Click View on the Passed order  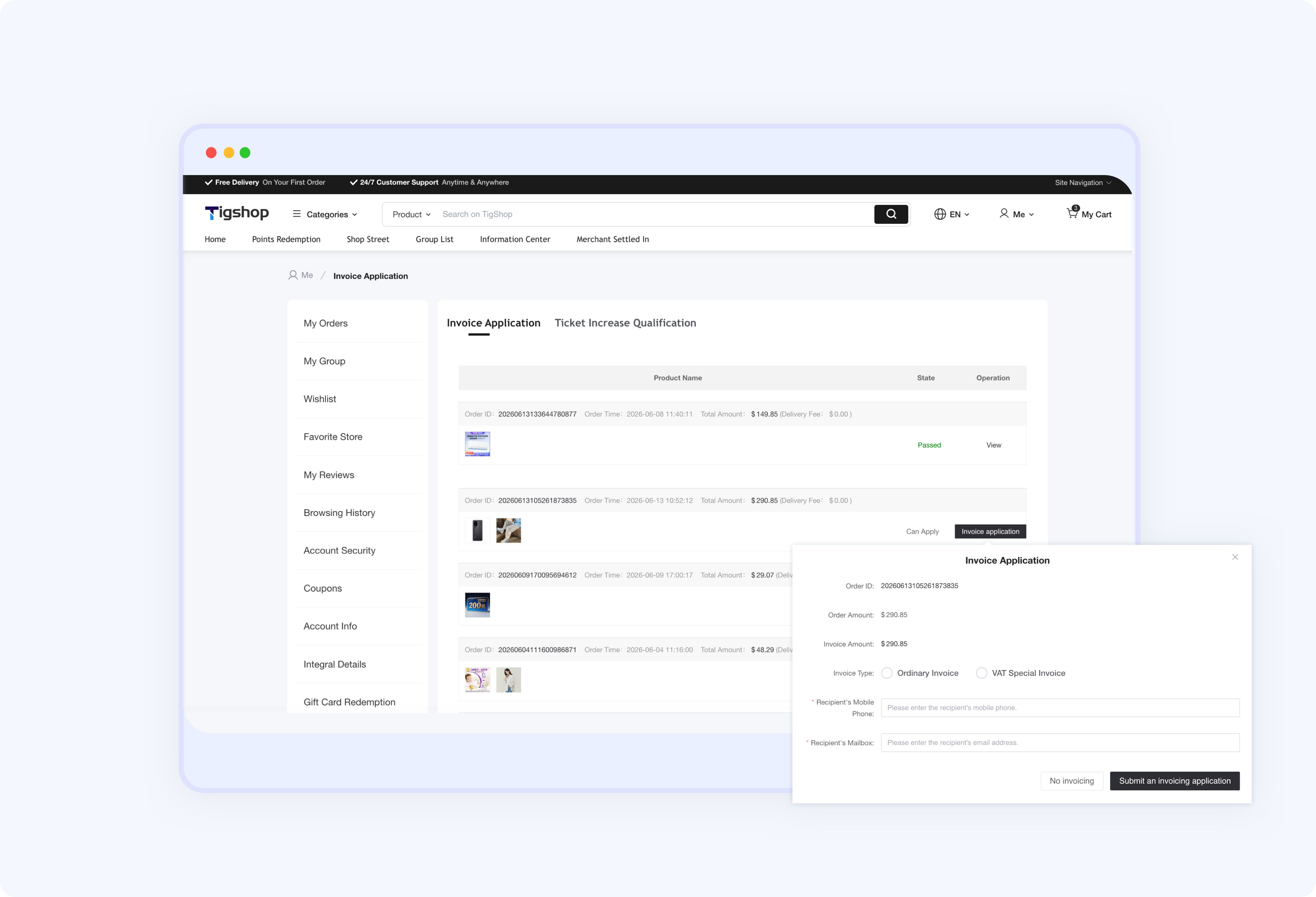[993, 445]
